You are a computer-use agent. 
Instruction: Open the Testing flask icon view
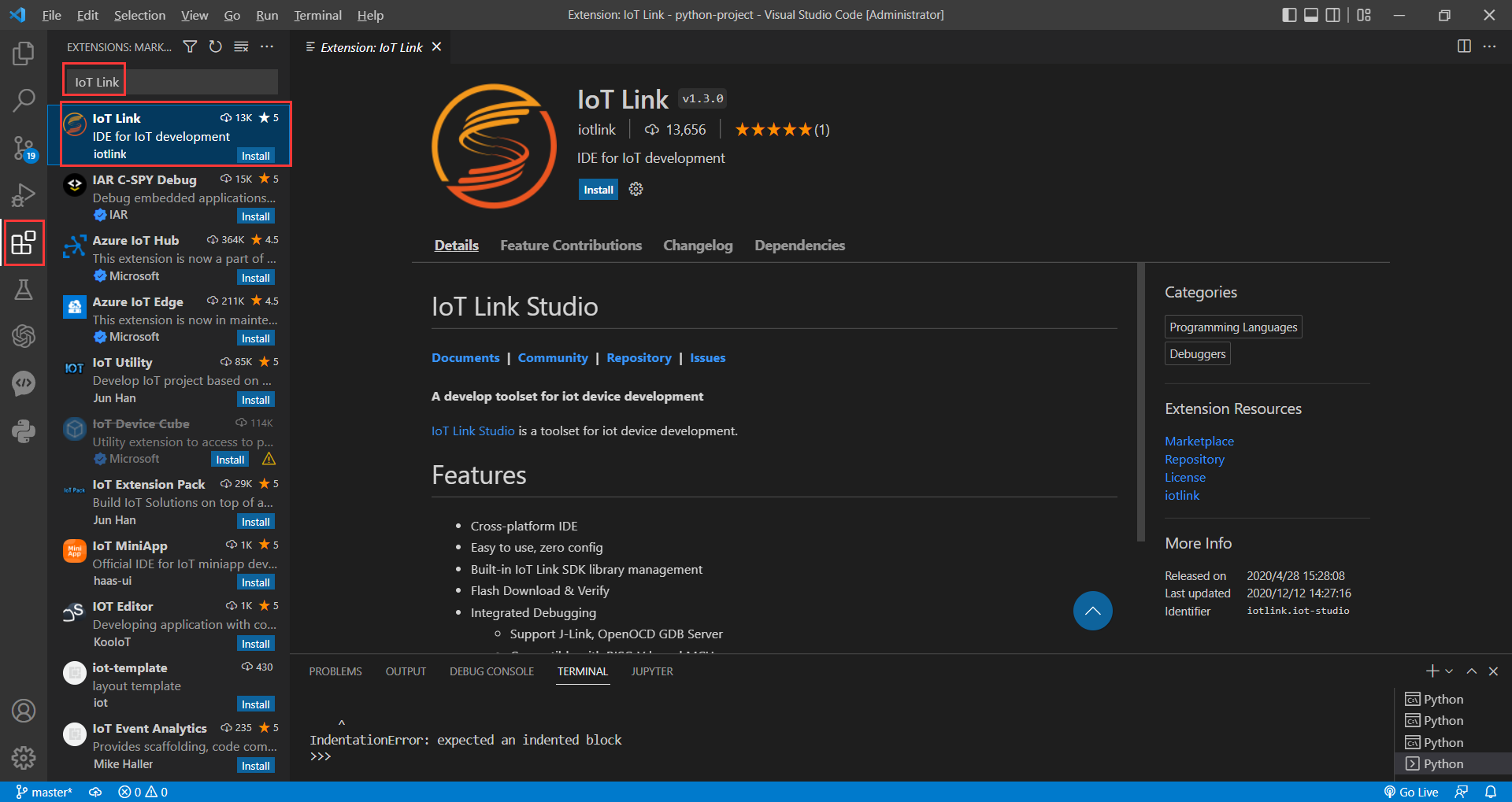click(24, 290)
